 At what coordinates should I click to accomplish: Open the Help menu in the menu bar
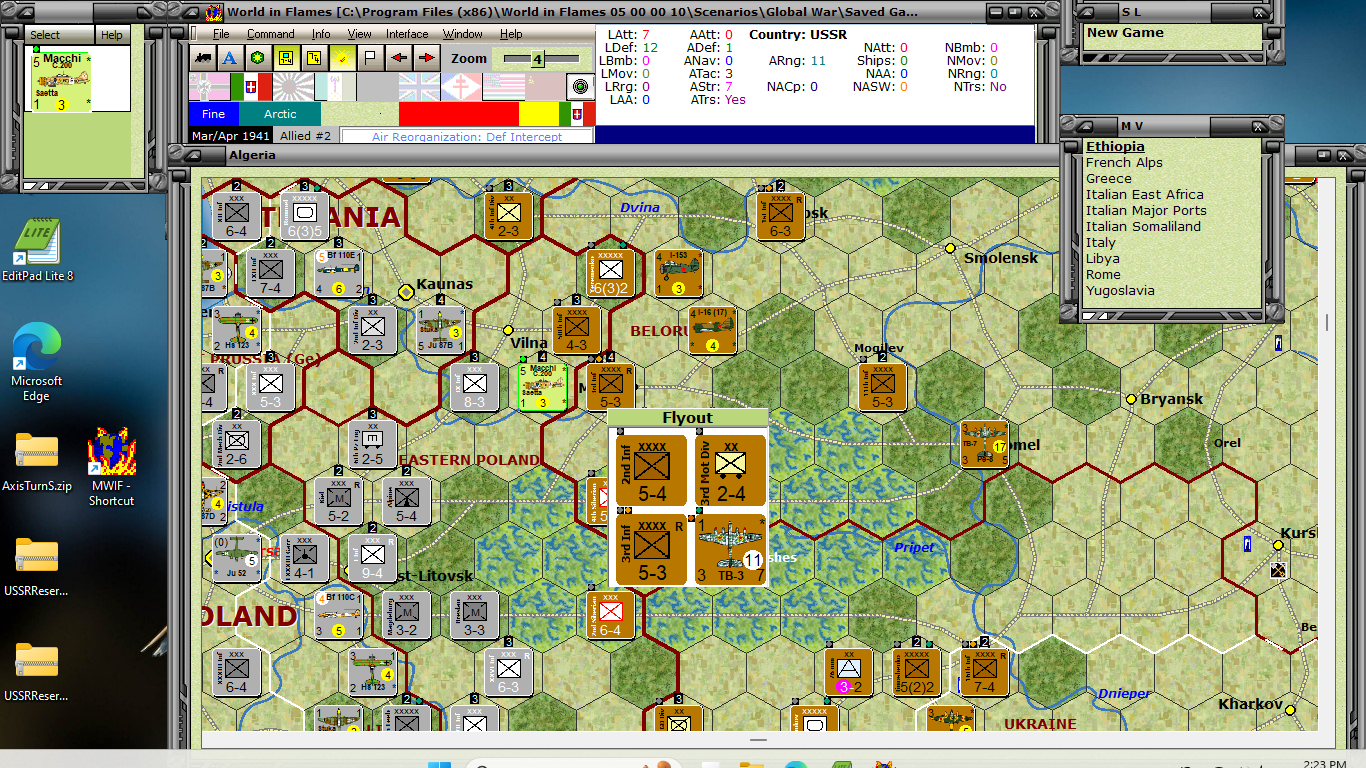pos(511,34)
